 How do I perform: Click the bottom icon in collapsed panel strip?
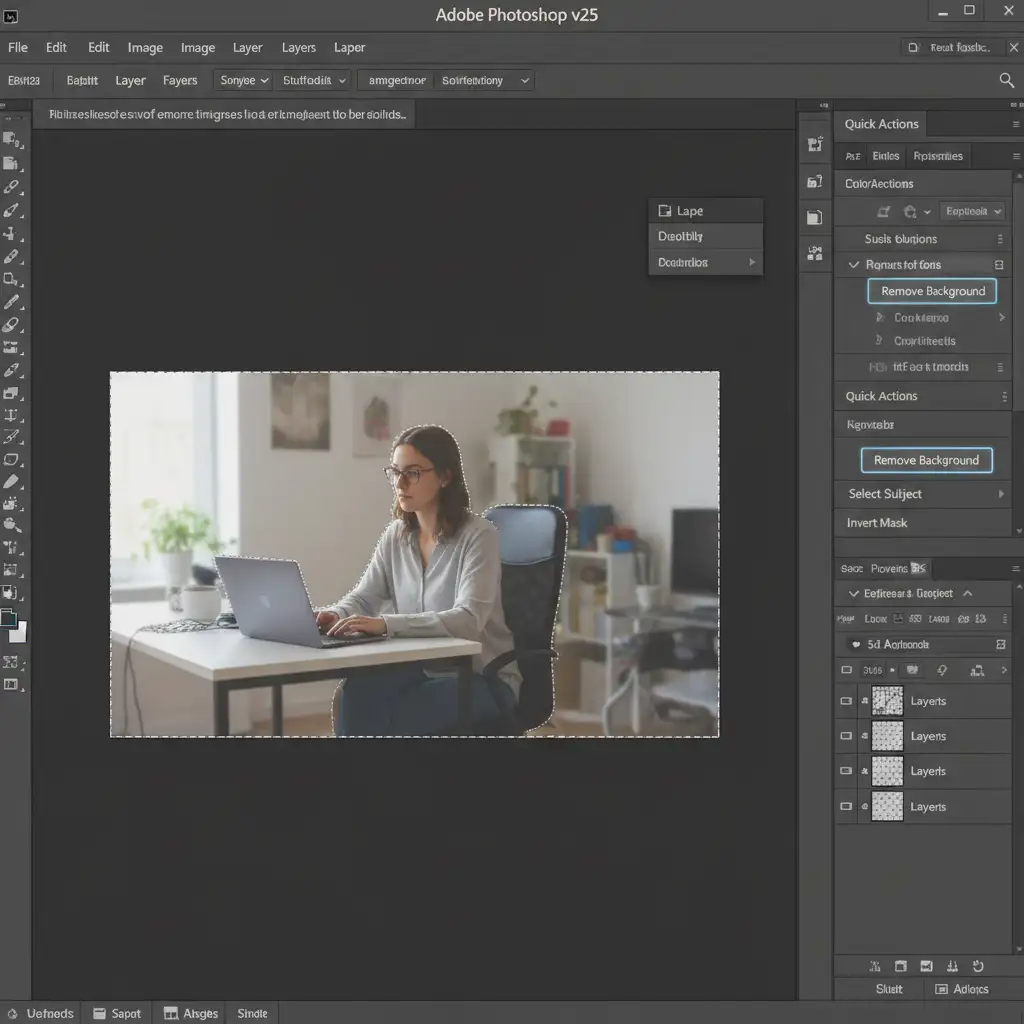pos(814,254)
